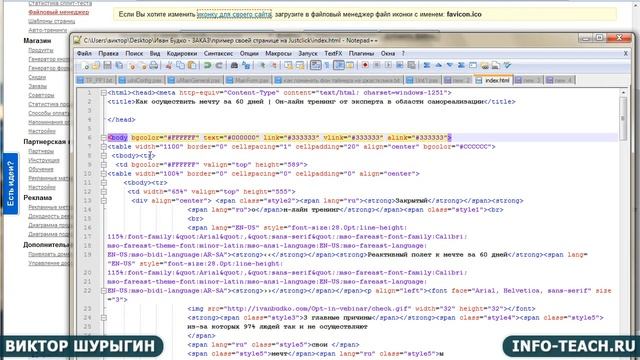Screen dimensions: 640x360
Task: Collapse the td fold on line 9
Action: [104, 164]
